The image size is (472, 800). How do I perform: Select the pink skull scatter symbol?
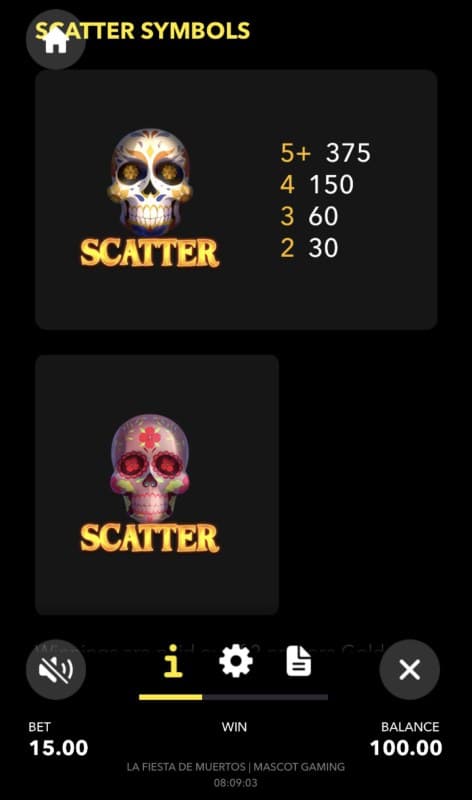[x=150, y=467]
